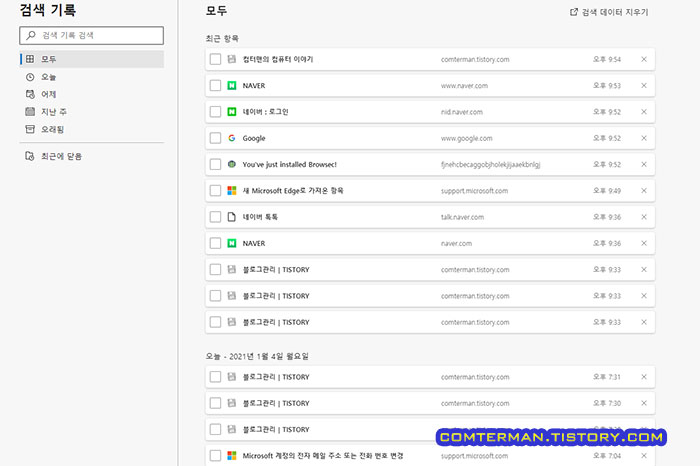This screenshot has height=466, width=700.
Task: Tick the checkbox of the www.naver.com row
Action: click(x=215, y=85)
